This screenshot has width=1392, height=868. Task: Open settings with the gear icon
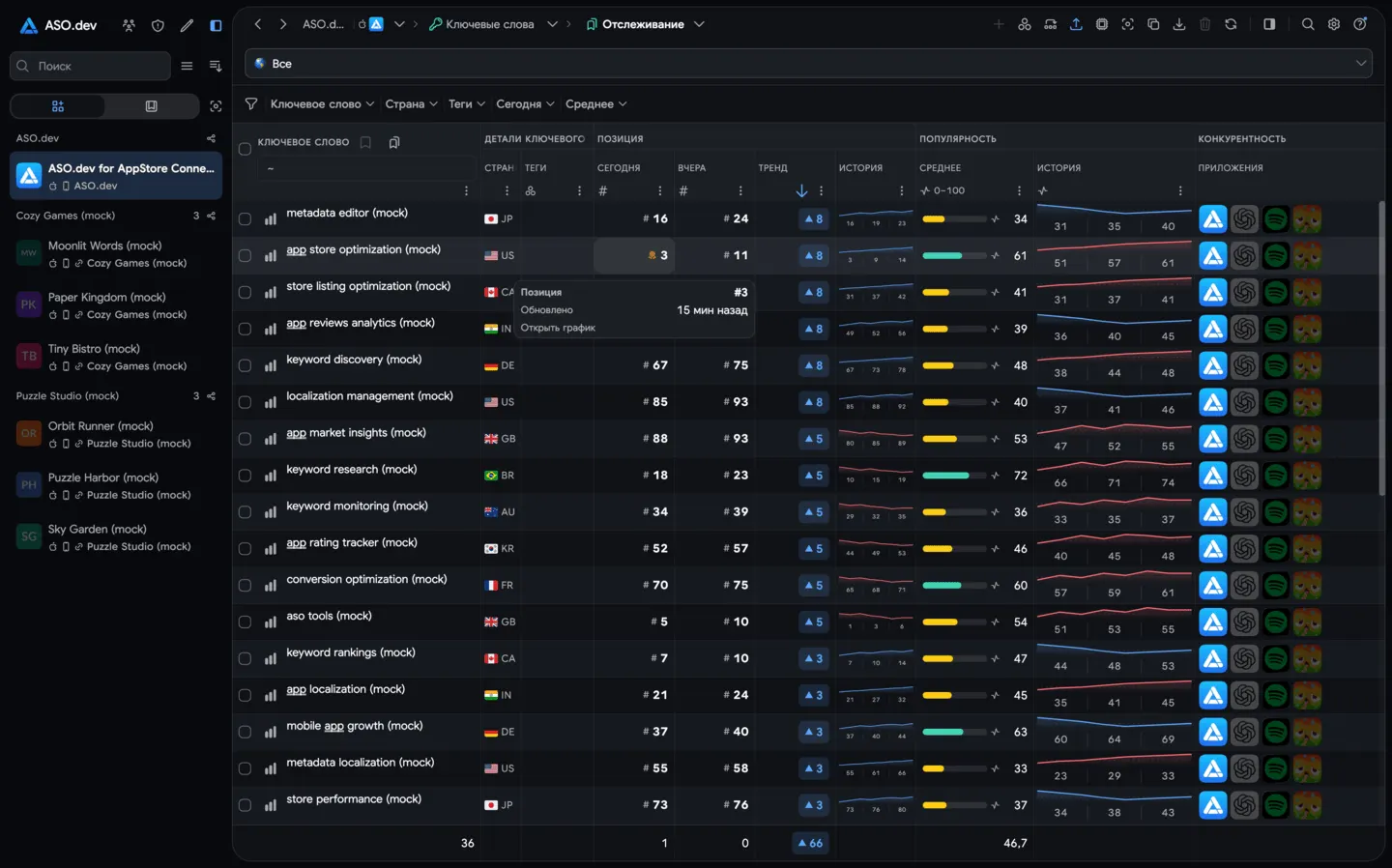click(1334, 24)
